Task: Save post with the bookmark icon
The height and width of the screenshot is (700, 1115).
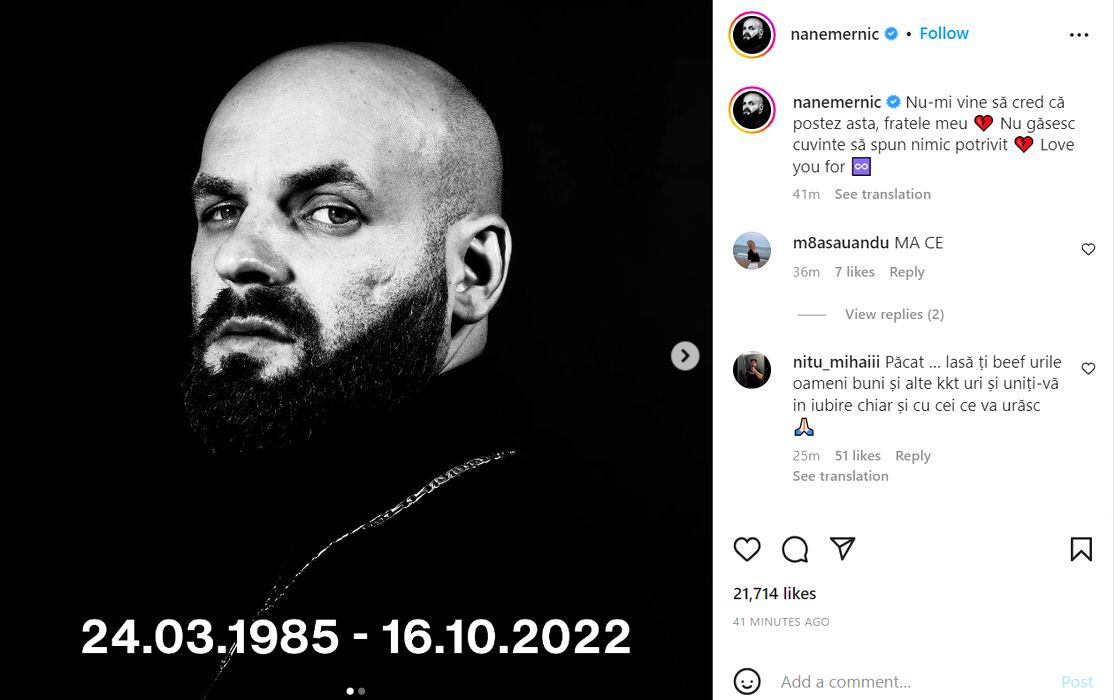Action: click(x=1081, y=549)
